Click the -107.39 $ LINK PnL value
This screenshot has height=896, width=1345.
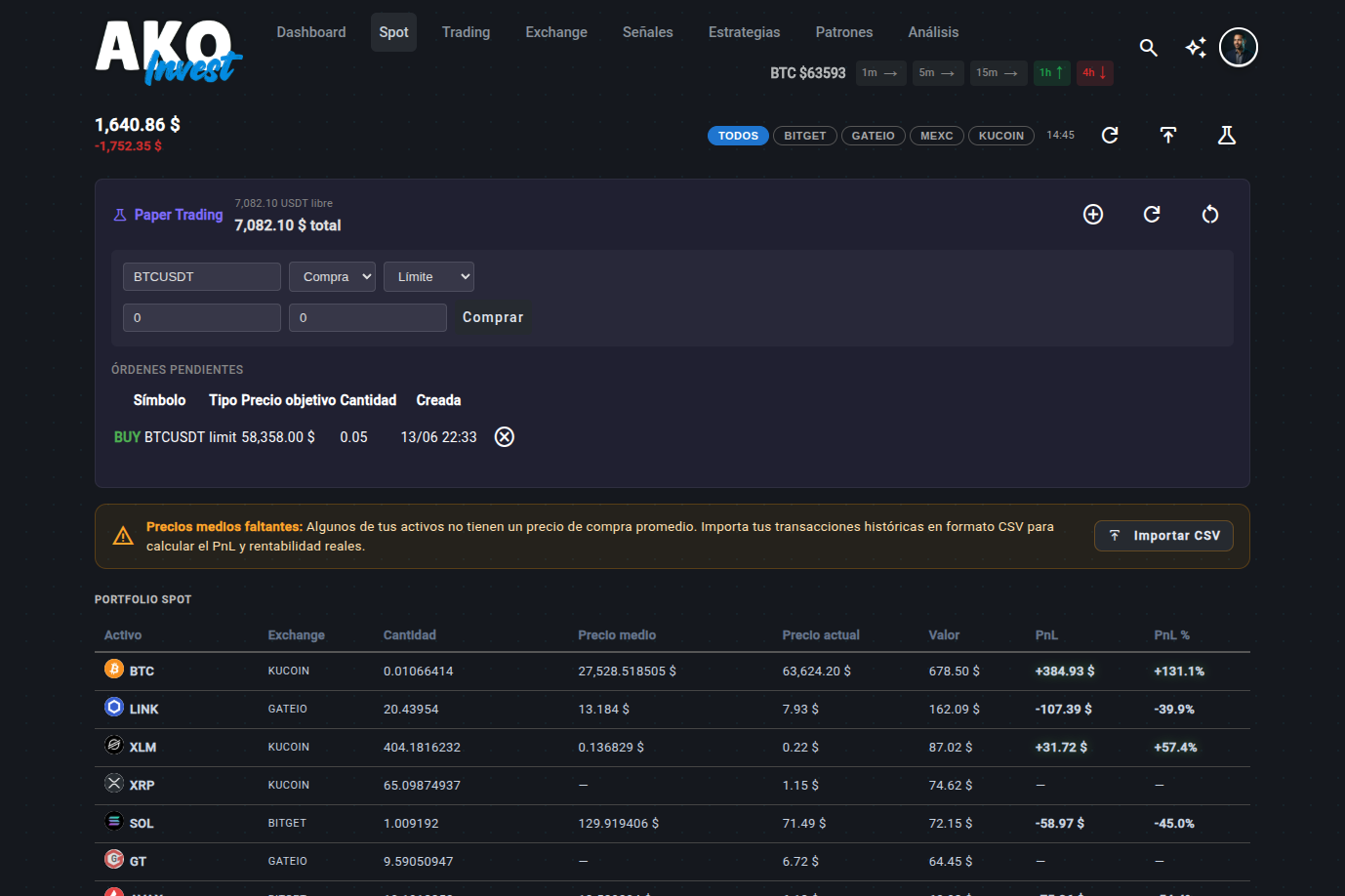coord(1064,710)
